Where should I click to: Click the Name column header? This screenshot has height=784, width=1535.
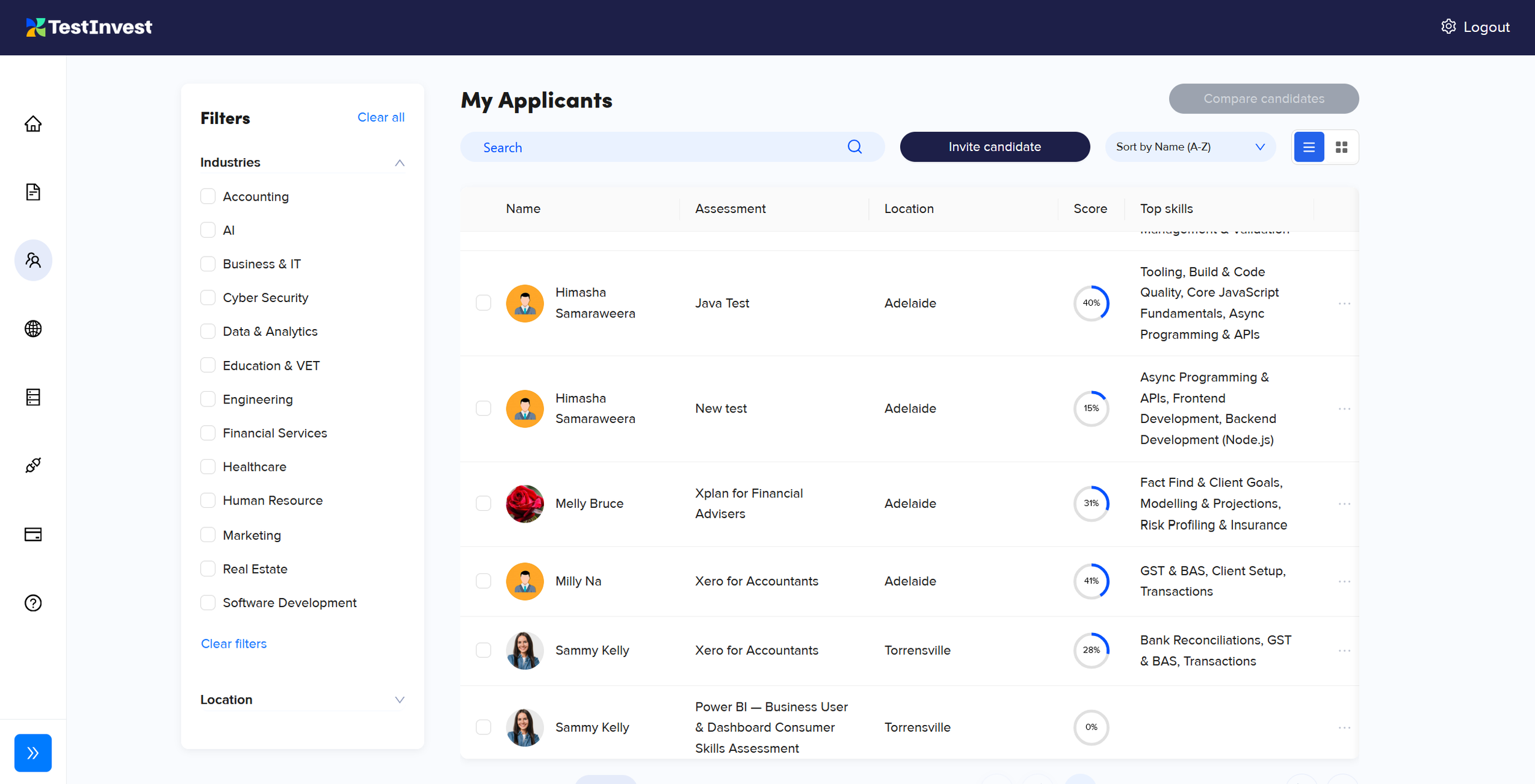pos(523,209)
